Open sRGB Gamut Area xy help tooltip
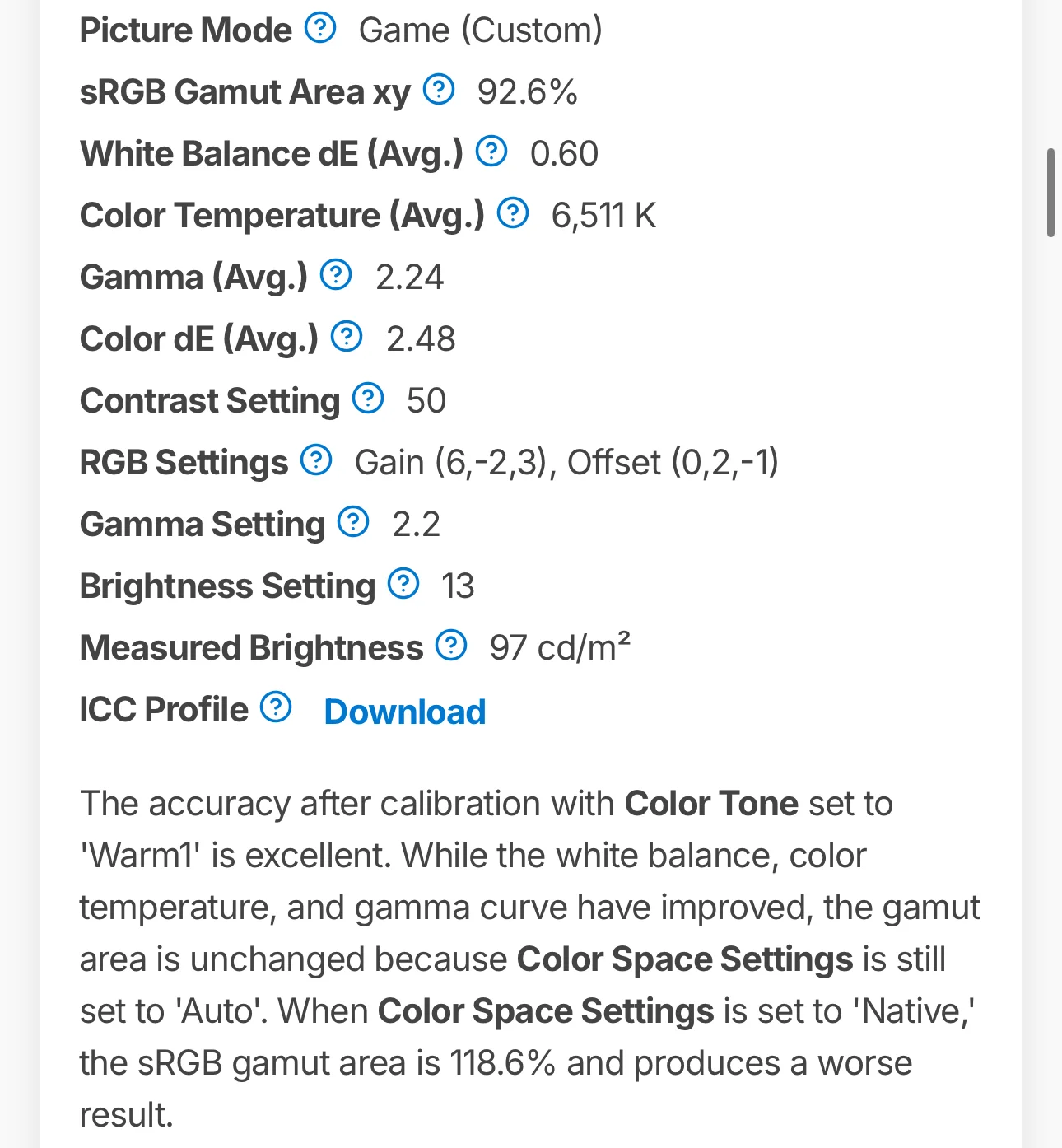Viewport: 1062px width, 1148px height. click(x=439, y=90)
